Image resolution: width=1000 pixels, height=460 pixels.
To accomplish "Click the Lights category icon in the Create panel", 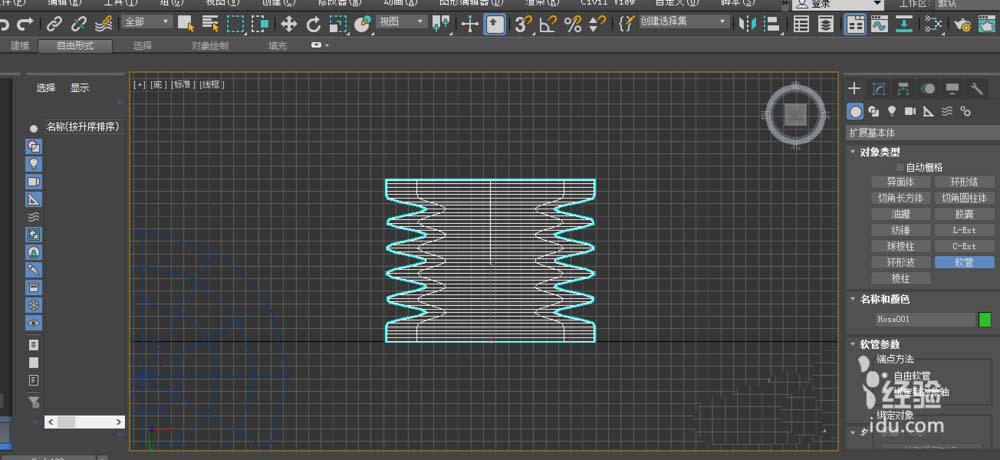I will click(891, 111).
